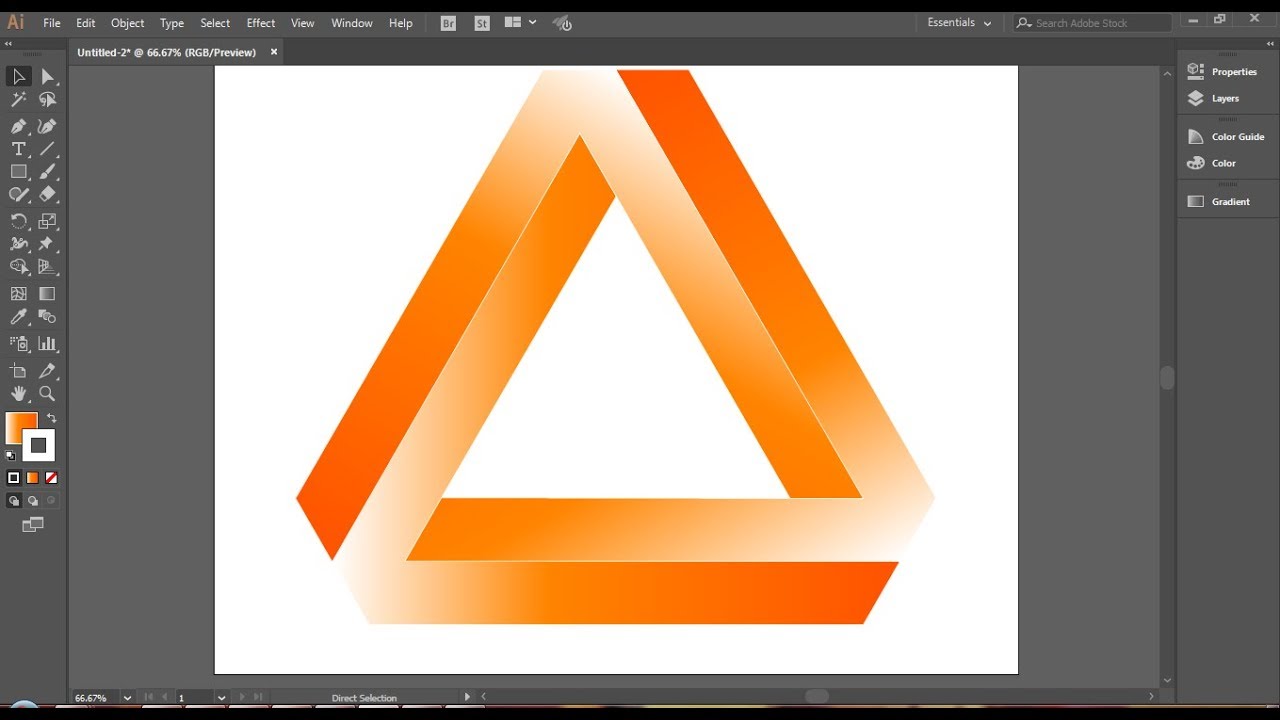Set paint to None

pos(51,478)
